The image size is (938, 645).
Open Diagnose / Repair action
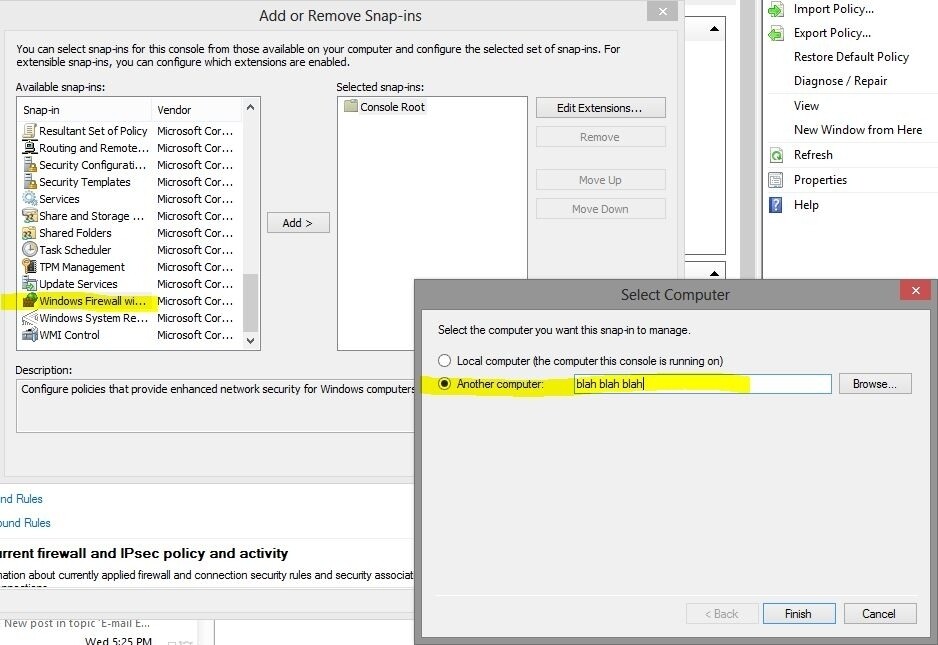(840, 81)
